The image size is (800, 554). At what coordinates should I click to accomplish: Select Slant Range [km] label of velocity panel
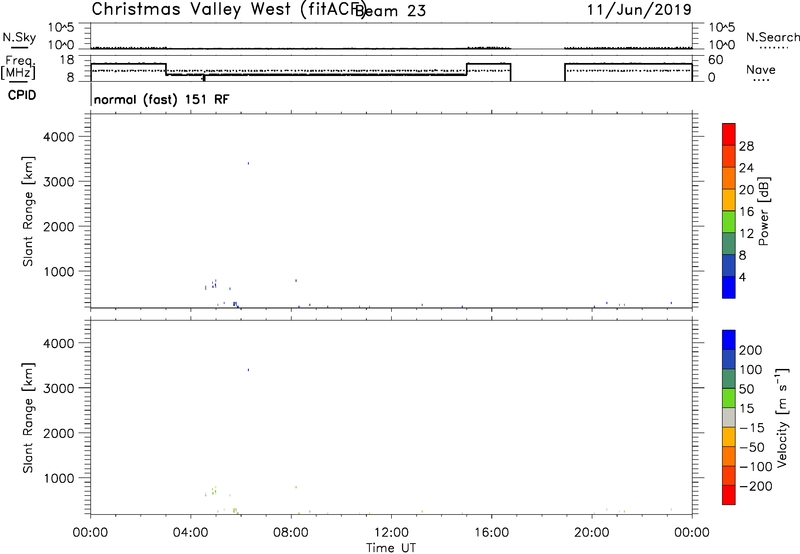(28, 418)
